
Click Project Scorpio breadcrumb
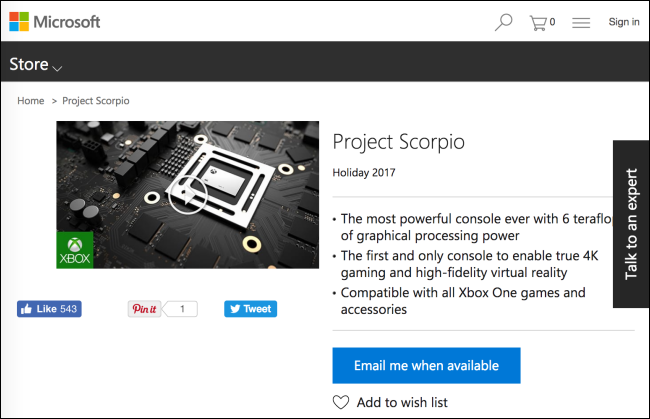(96, 101)
